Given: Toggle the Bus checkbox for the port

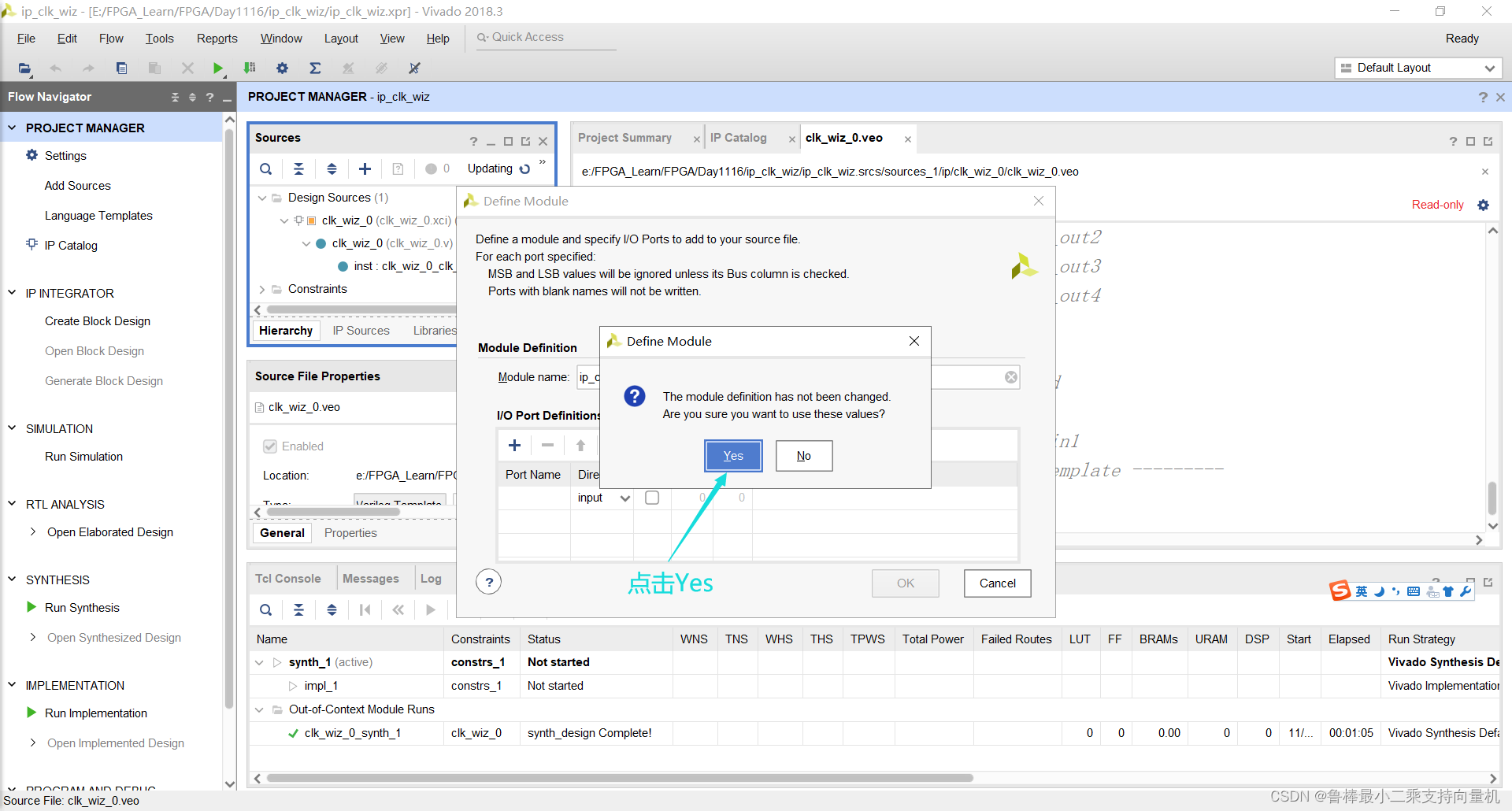Looking at the screenshot, I should pos(652,498).
